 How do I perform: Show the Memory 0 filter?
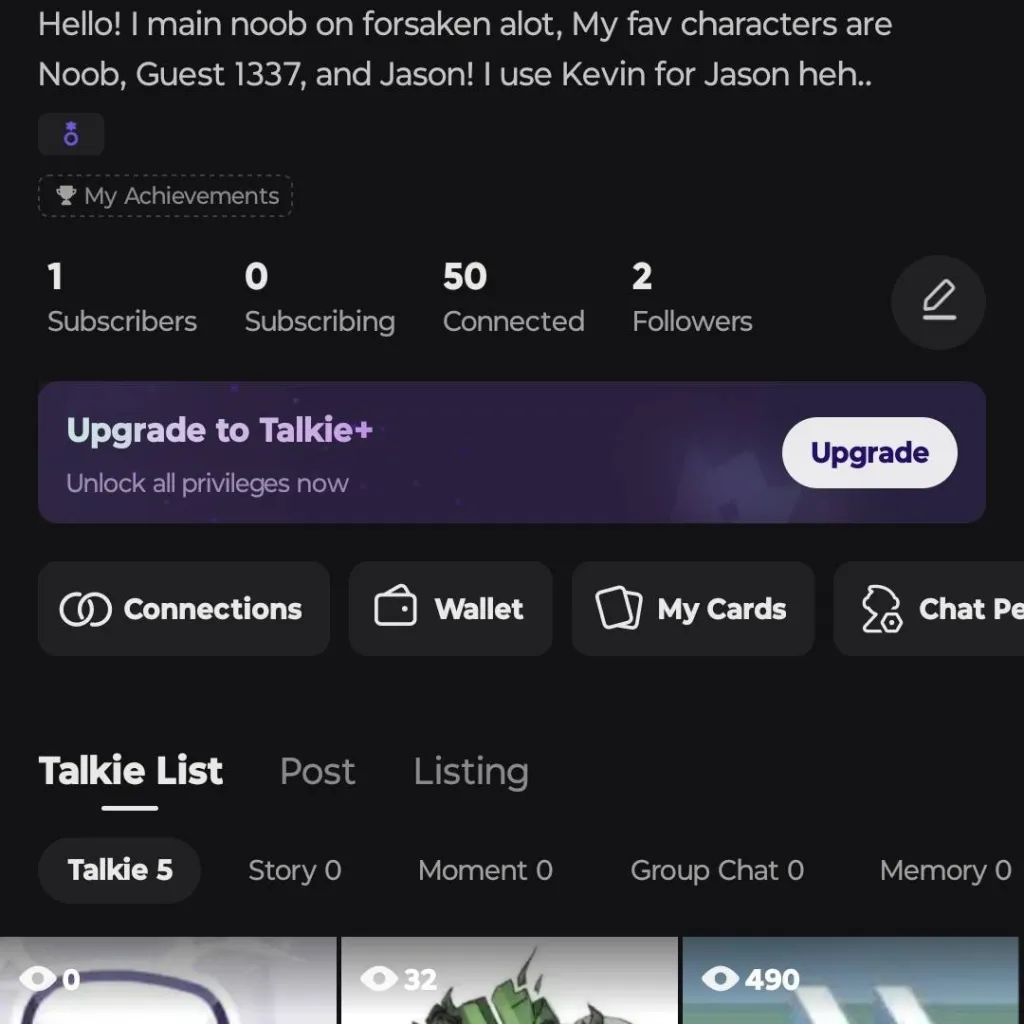[x=945, y=870]
